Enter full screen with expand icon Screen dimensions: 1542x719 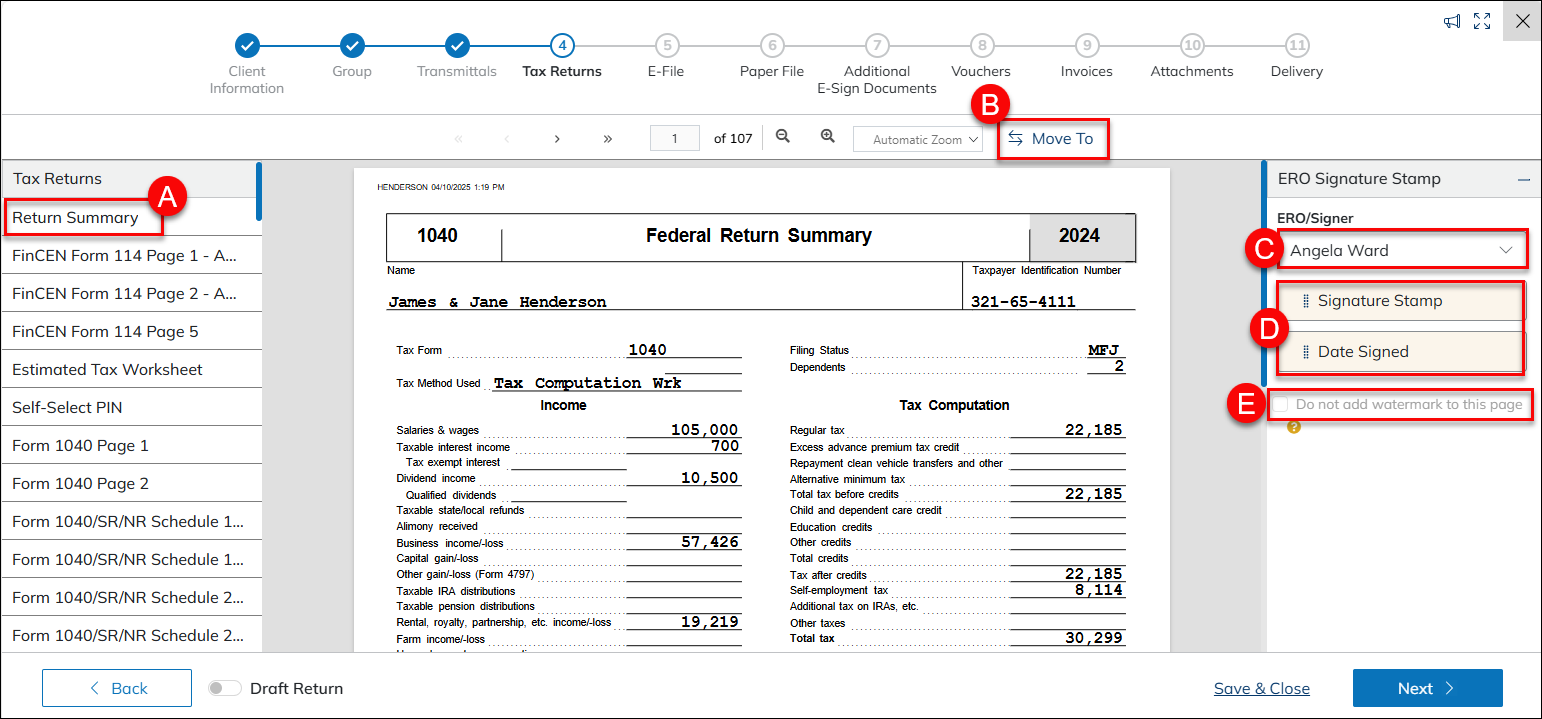point(1482,21)
